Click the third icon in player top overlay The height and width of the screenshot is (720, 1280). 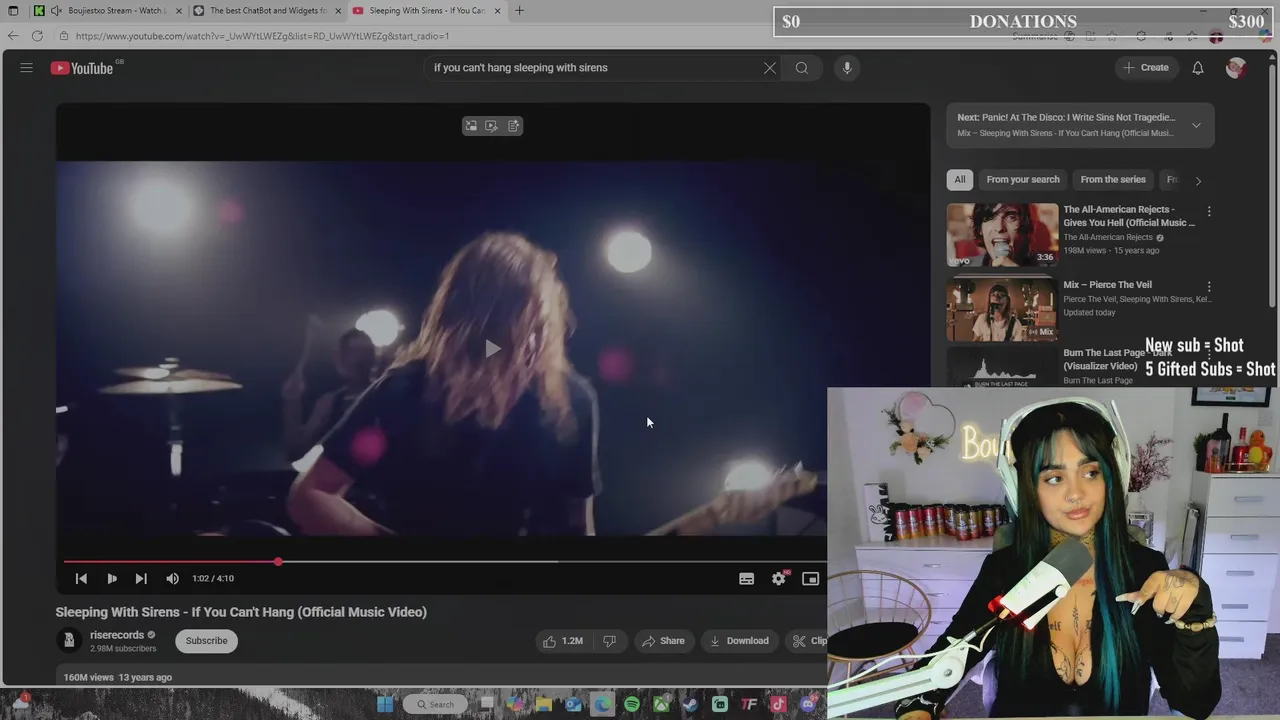pos(513,126)
